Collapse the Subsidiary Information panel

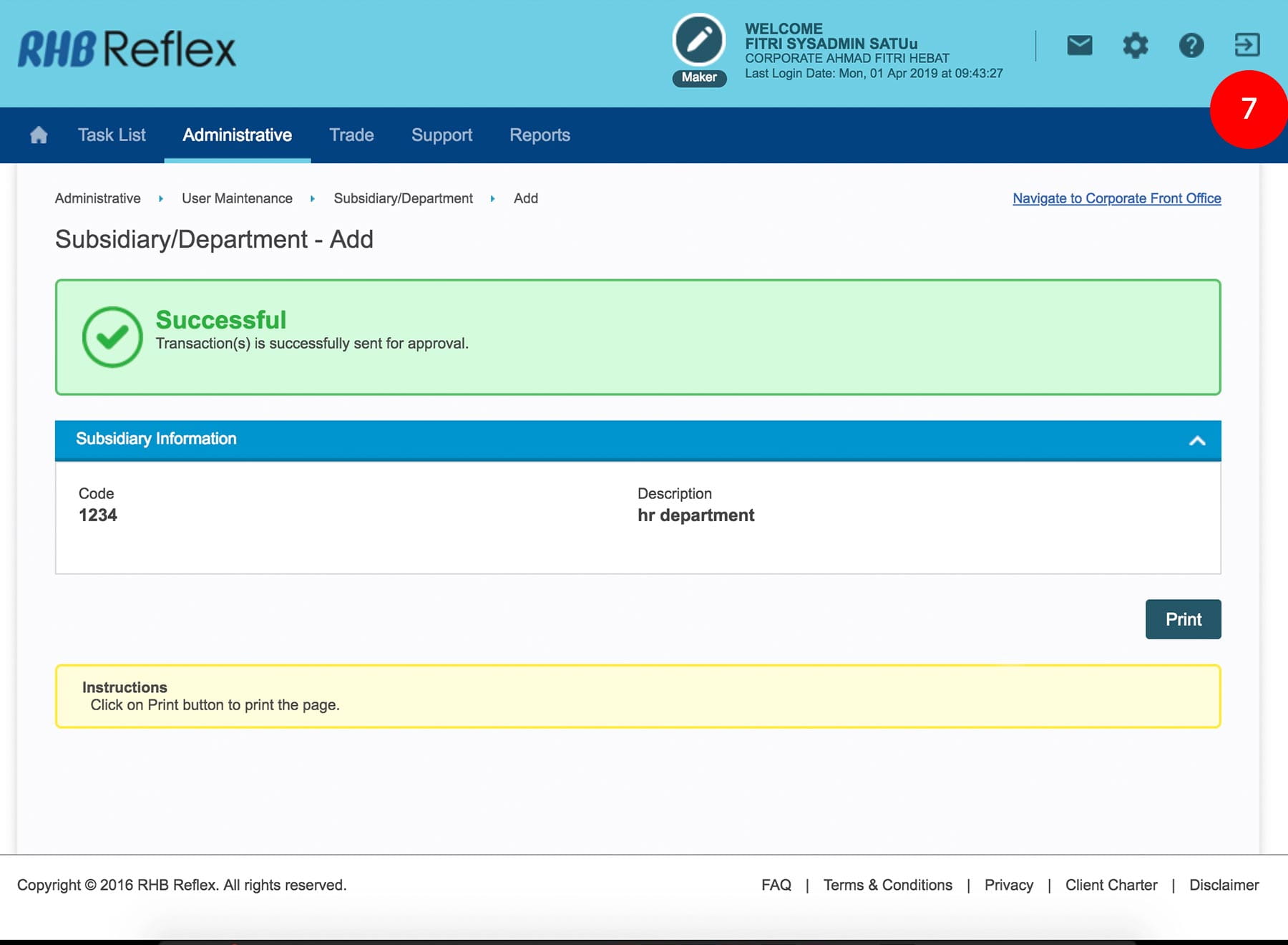(x=1196, y=440)
